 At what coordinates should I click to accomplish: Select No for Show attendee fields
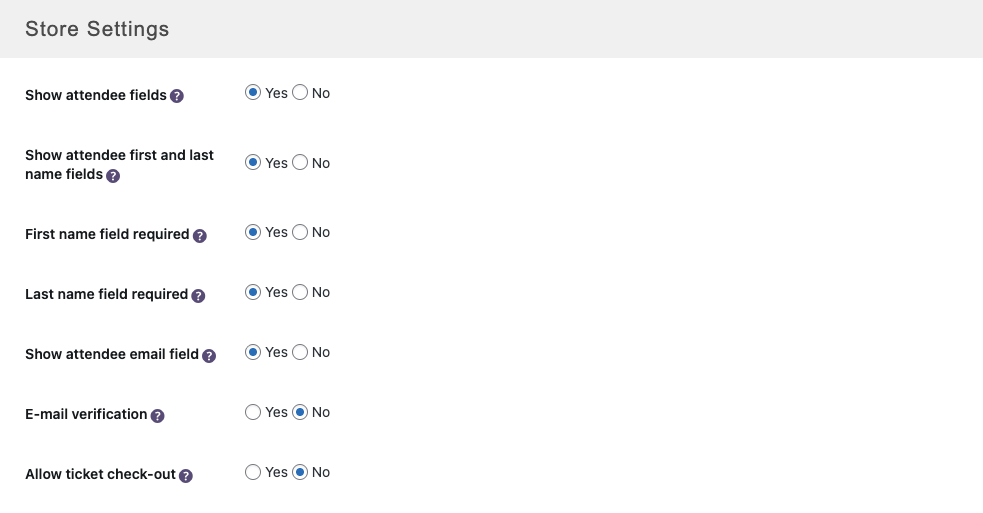coord(300,93)
